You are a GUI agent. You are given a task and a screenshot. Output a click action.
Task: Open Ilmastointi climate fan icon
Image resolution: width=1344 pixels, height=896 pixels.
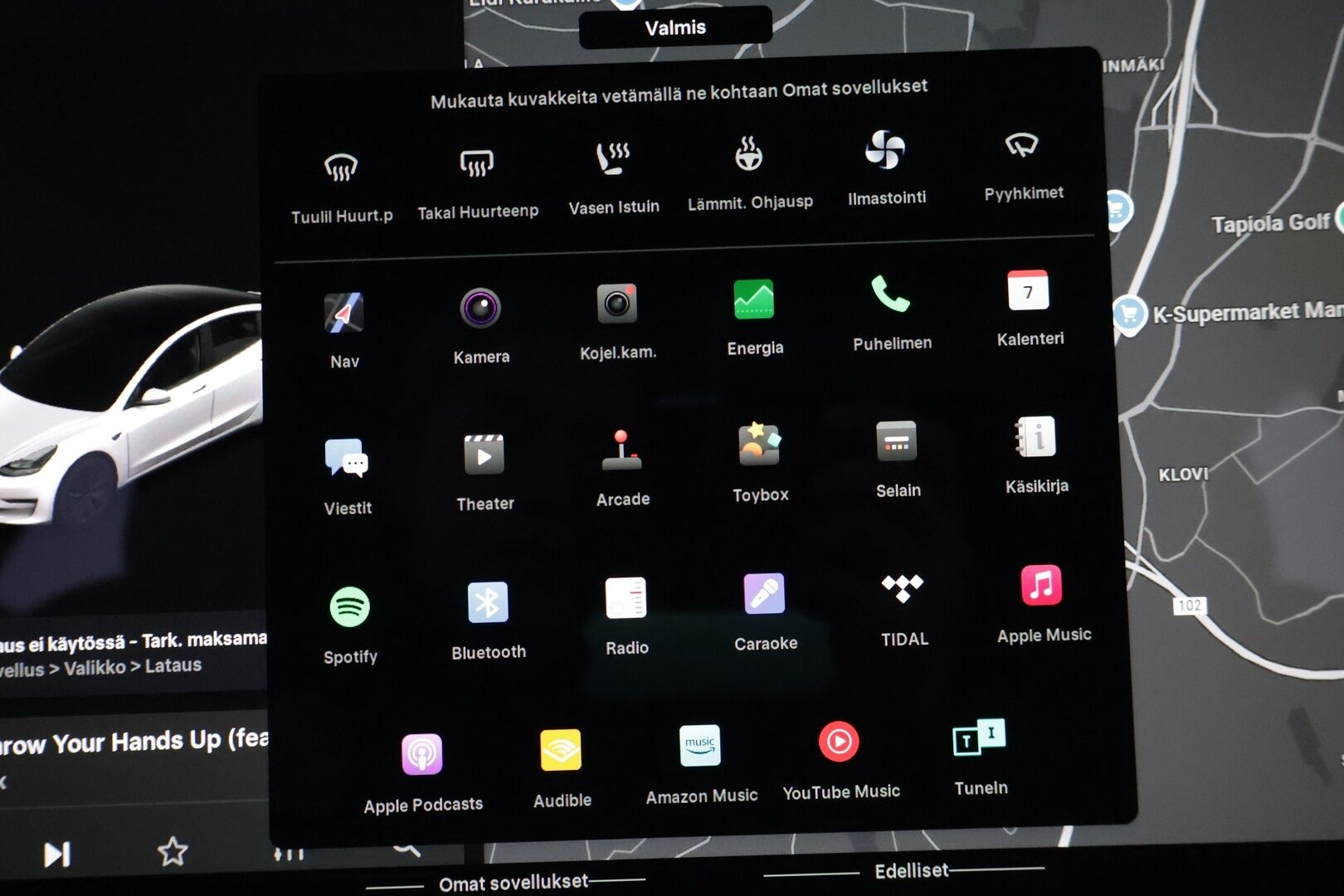pos(884,149)
